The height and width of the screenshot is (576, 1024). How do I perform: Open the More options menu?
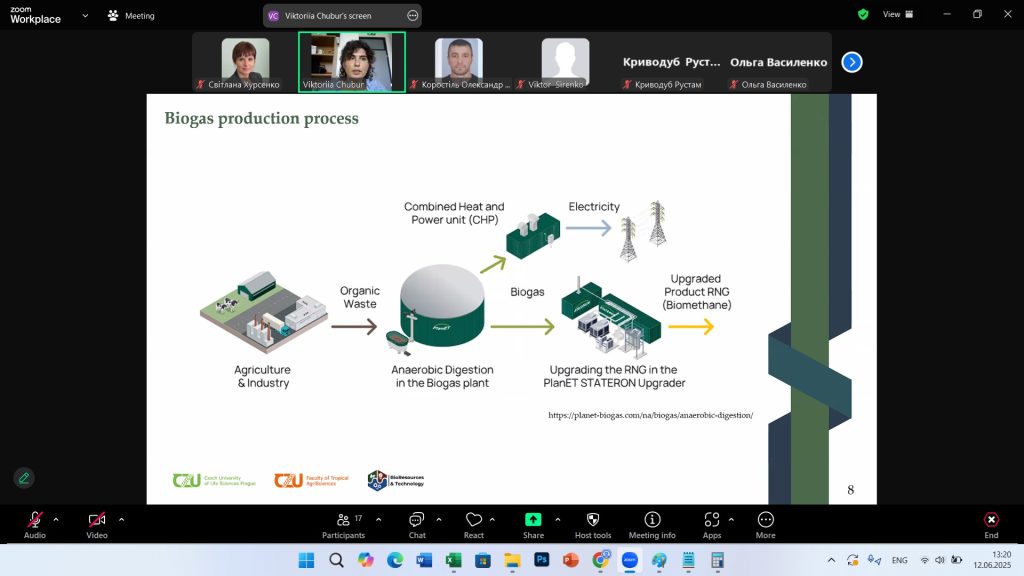(x=765, y=524)
